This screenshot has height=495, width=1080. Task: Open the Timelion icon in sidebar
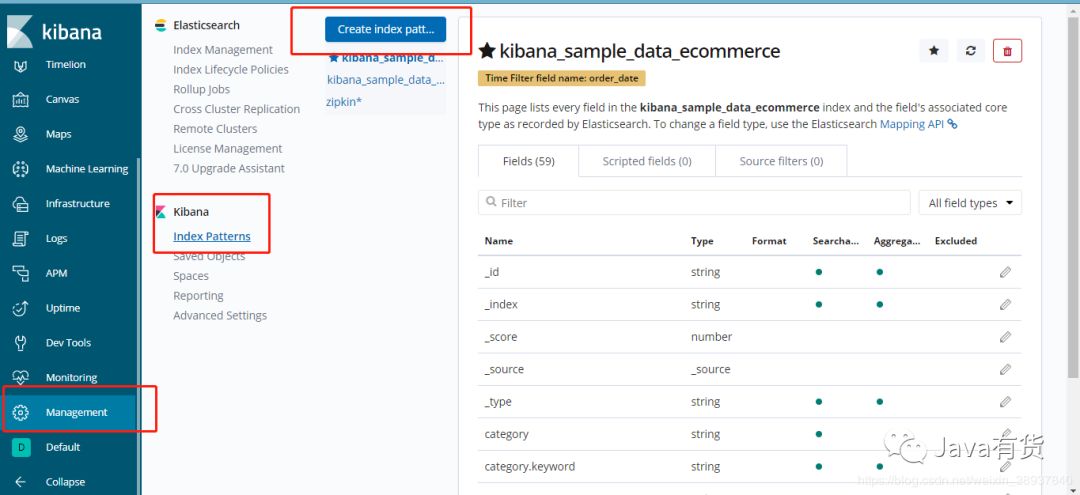click(21, 65)
